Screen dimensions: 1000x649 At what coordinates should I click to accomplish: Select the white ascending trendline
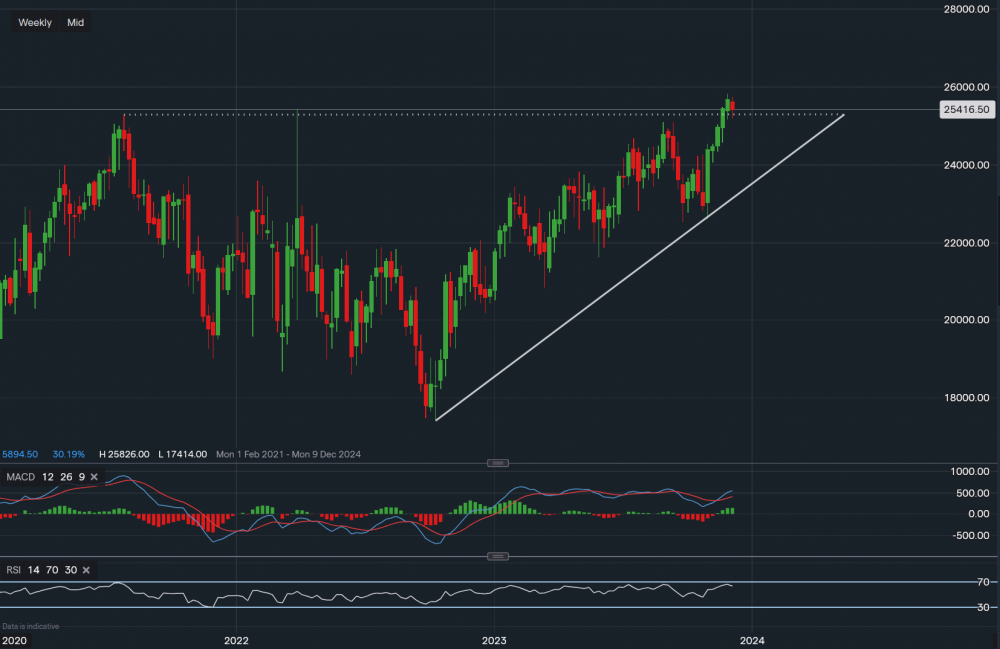coord(640,267)
